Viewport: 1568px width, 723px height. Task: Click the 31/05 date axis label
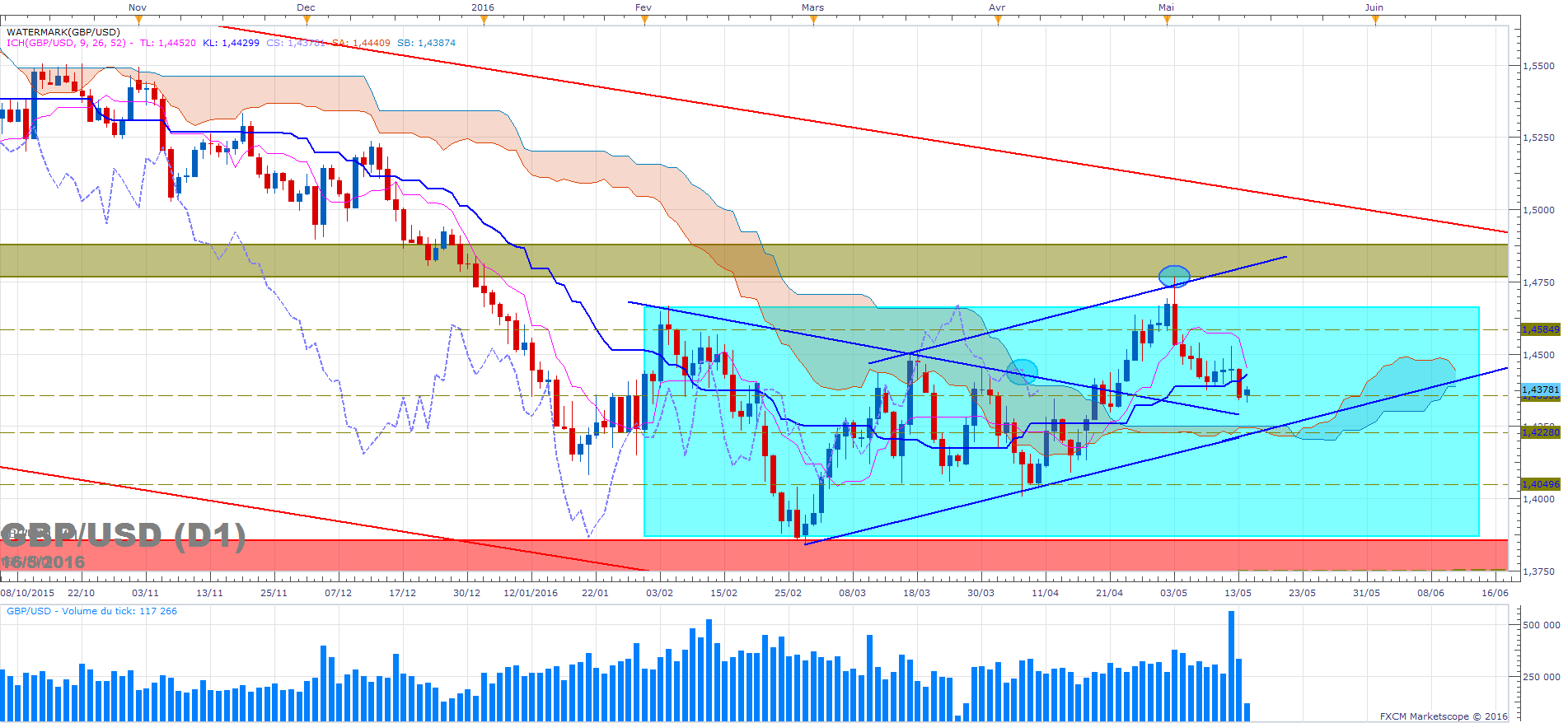click(x=1366, y=593)
